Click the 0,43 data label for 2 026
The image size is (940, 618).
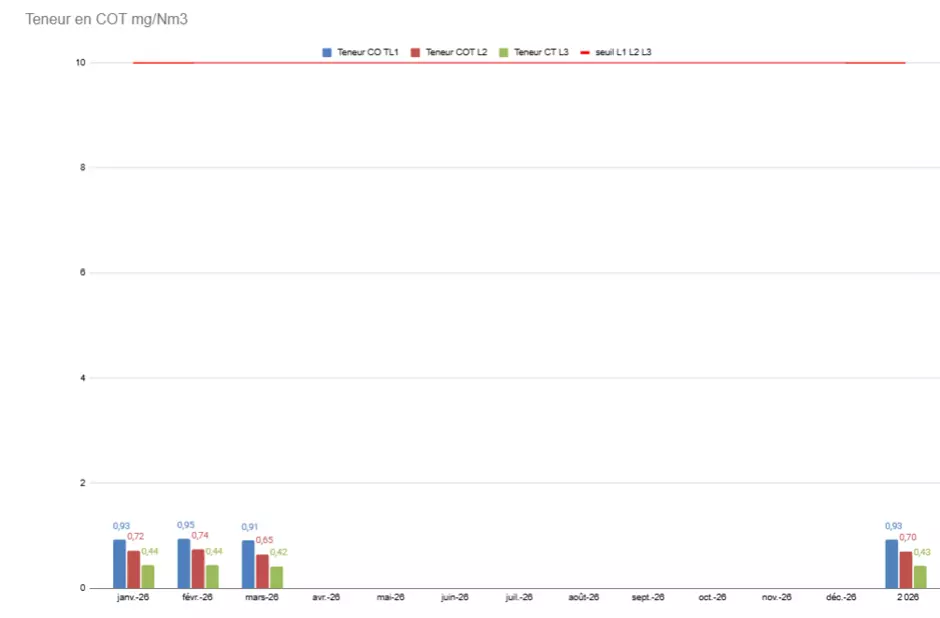pos(922,552)
